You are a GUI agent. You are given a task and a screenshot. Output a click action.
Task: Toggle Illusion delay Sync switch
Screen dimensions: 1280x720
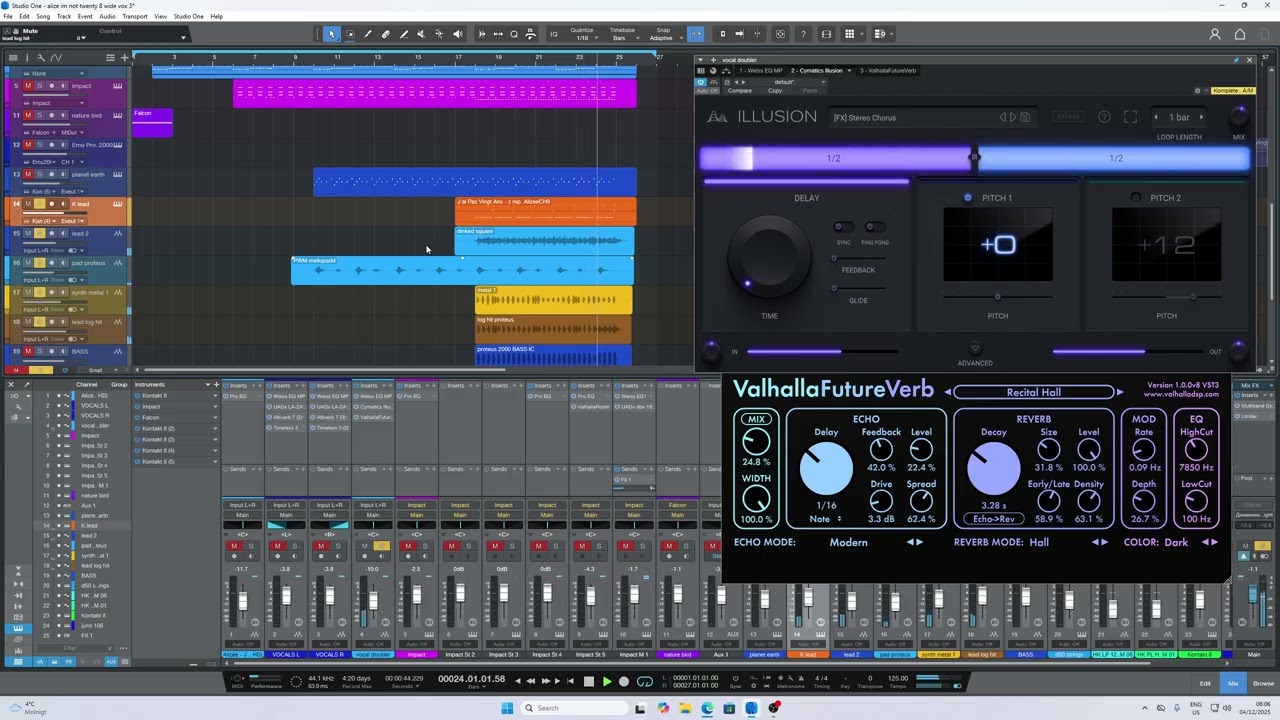coord(844,227)
